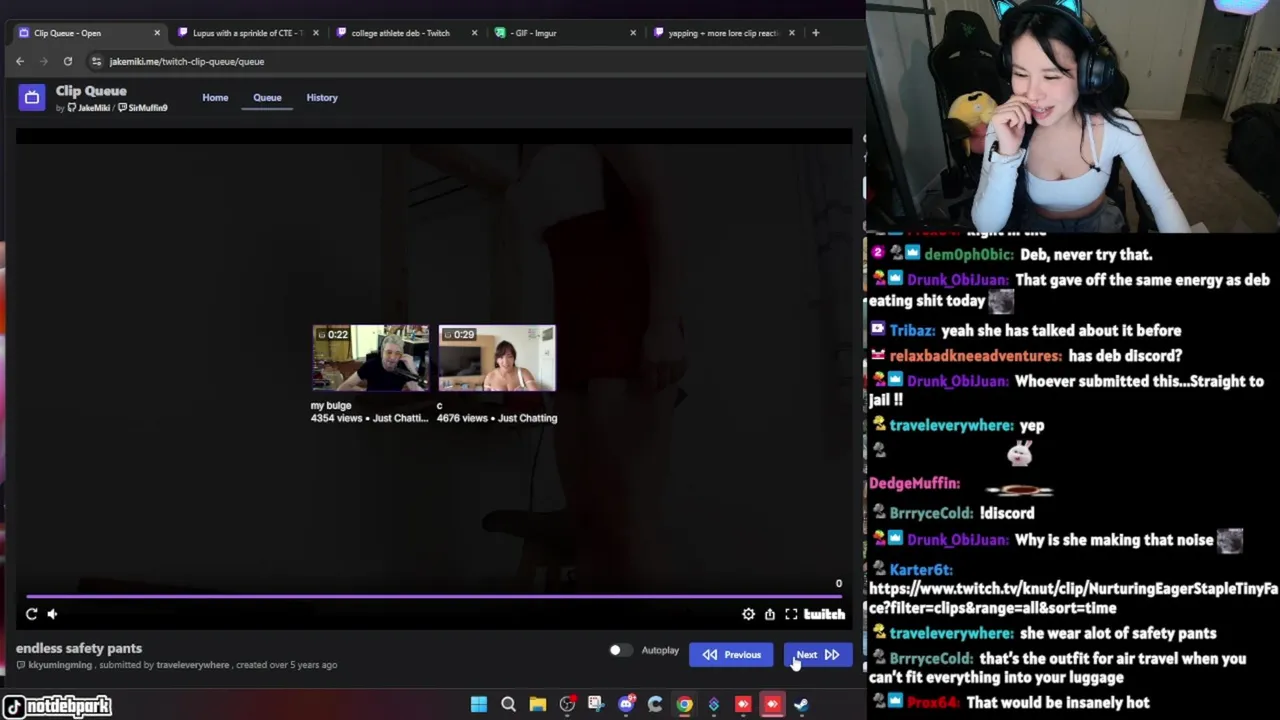
Task: View site information icon in address bar
Action: pos(96,61)
